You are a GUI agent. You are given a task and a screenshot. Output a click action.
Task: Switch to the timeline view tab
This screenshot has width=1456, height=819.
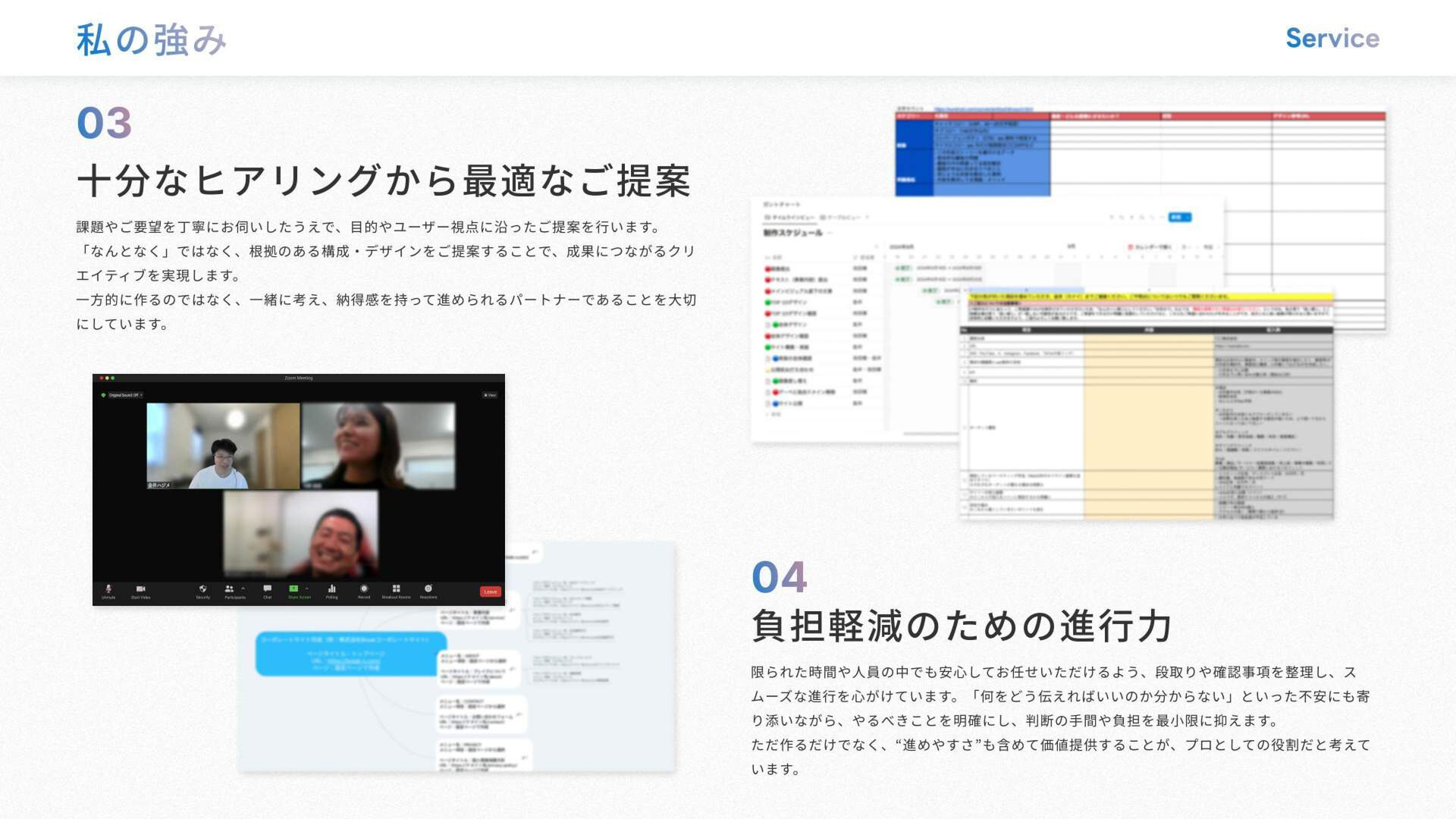(x=789, y=218)
